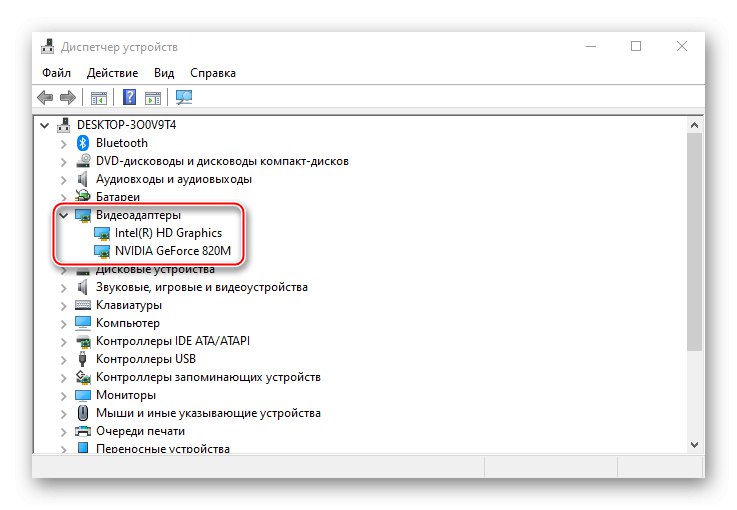
Task: Click the DESKTOP-3O0V9T4 computer icon
Action: coord(63,125)
